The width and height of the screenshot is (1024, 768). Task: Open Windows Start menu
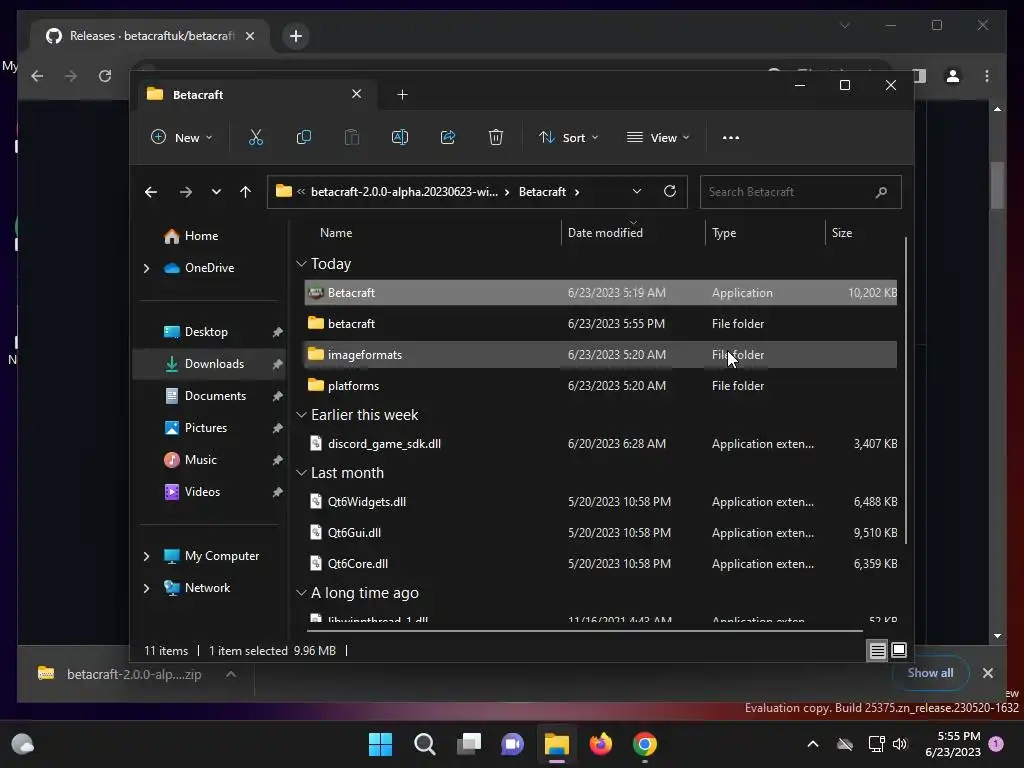click(x=380, y=744)
